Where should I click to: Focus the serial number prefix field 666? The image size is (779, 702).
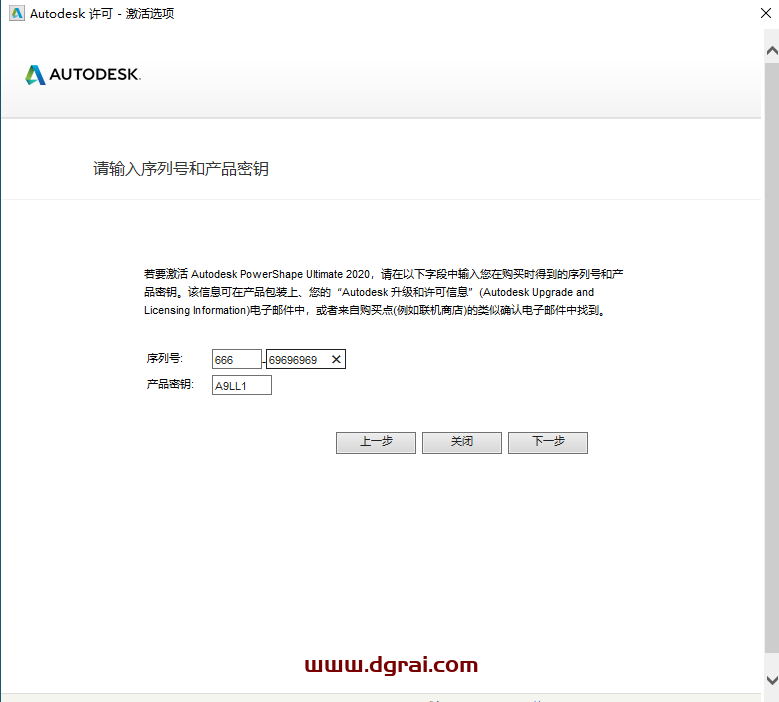click(x=236, y=359)
